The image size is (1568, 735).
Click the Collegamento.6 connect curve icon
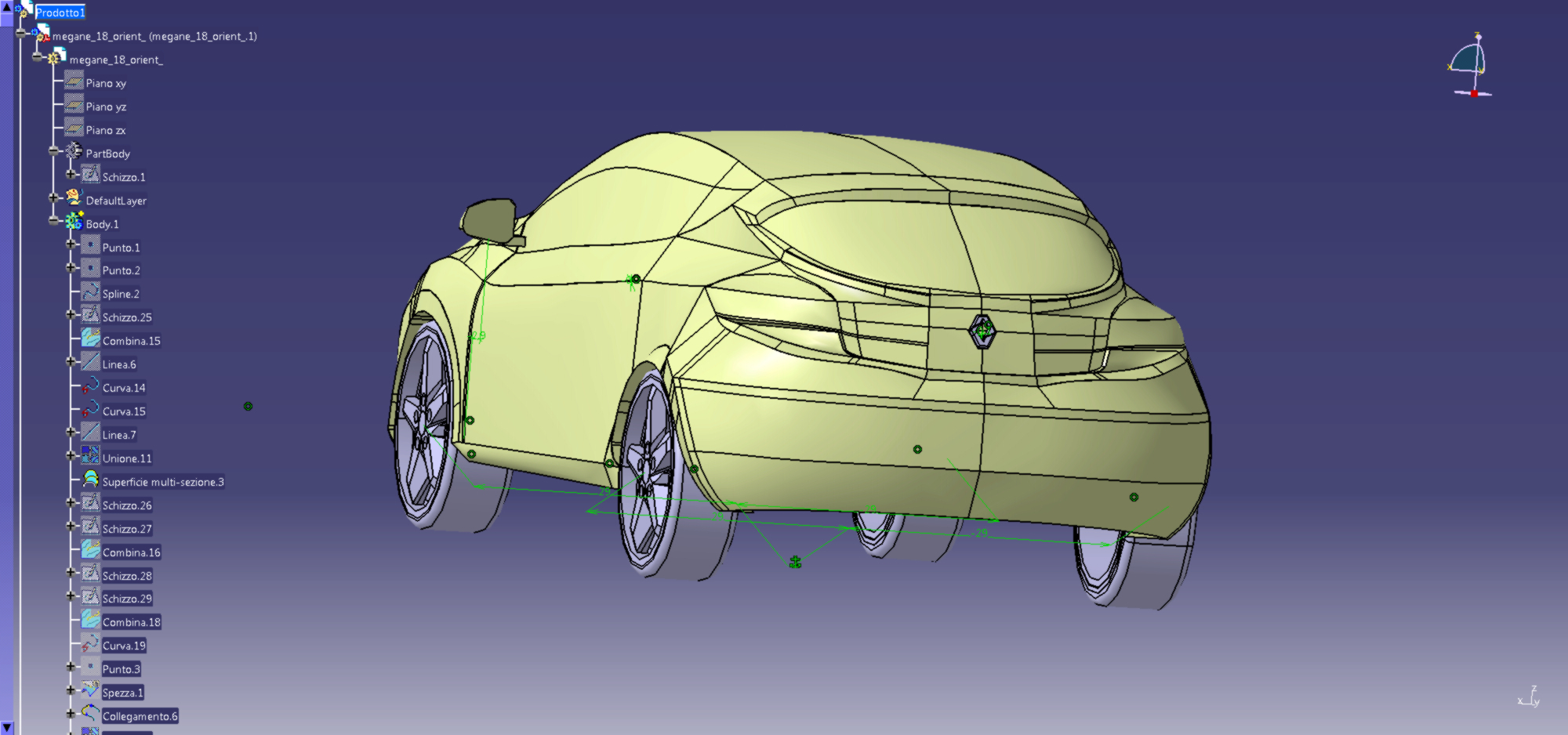[x=91, y=714]
